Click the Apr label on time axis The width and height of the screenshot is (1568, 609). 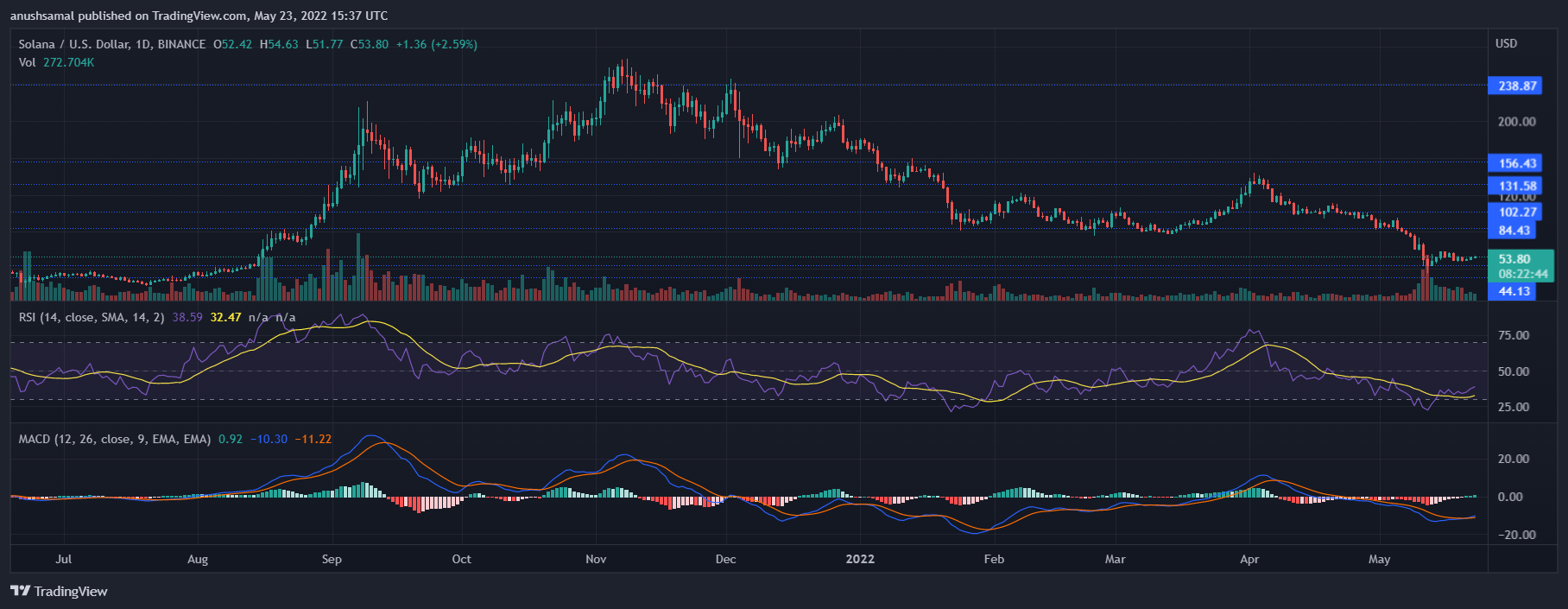1249,559
